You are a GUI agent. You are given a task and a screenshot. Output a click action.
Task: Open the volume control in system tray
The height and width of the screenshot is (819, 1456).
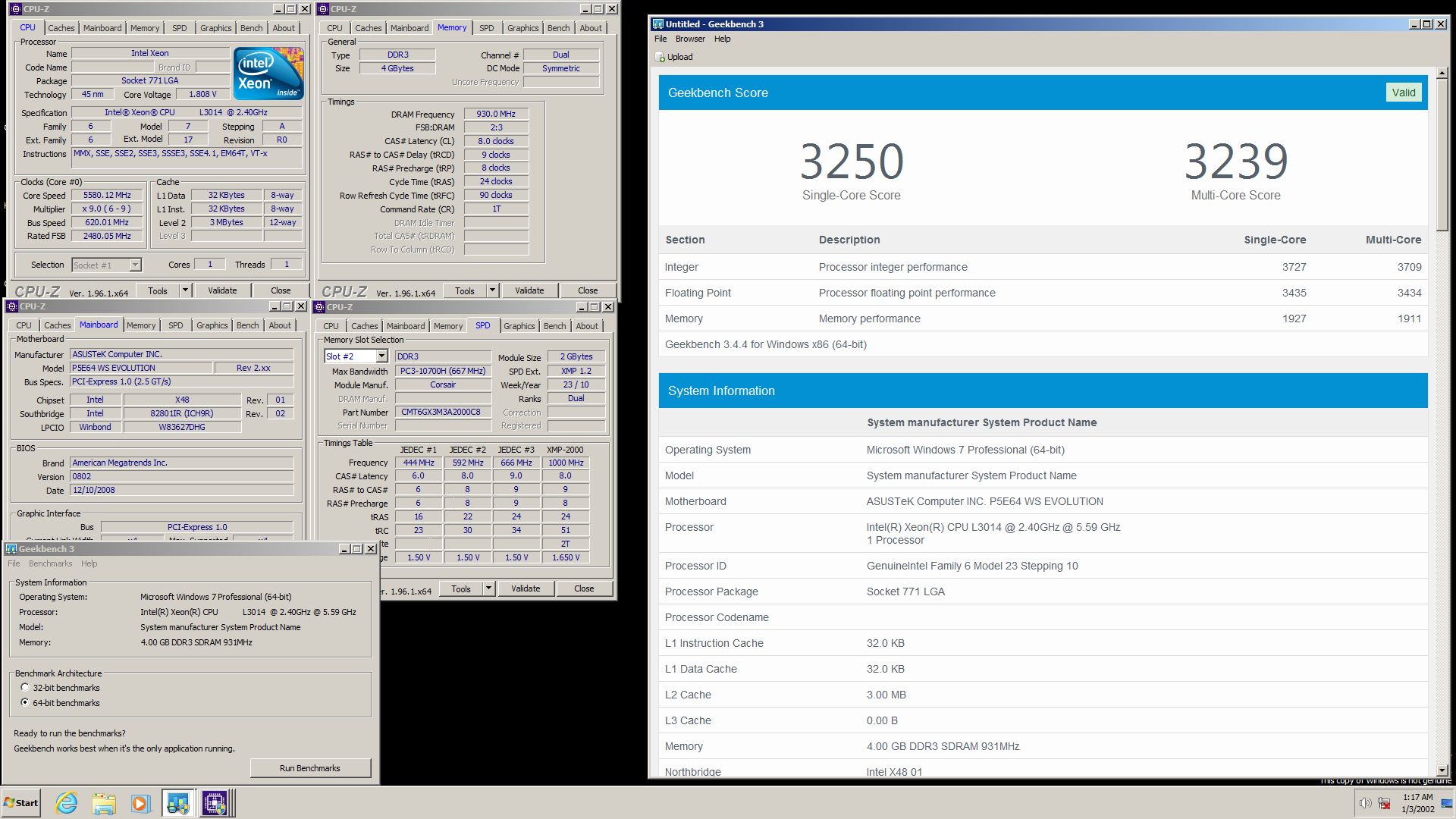click(x=1365, y=803)
